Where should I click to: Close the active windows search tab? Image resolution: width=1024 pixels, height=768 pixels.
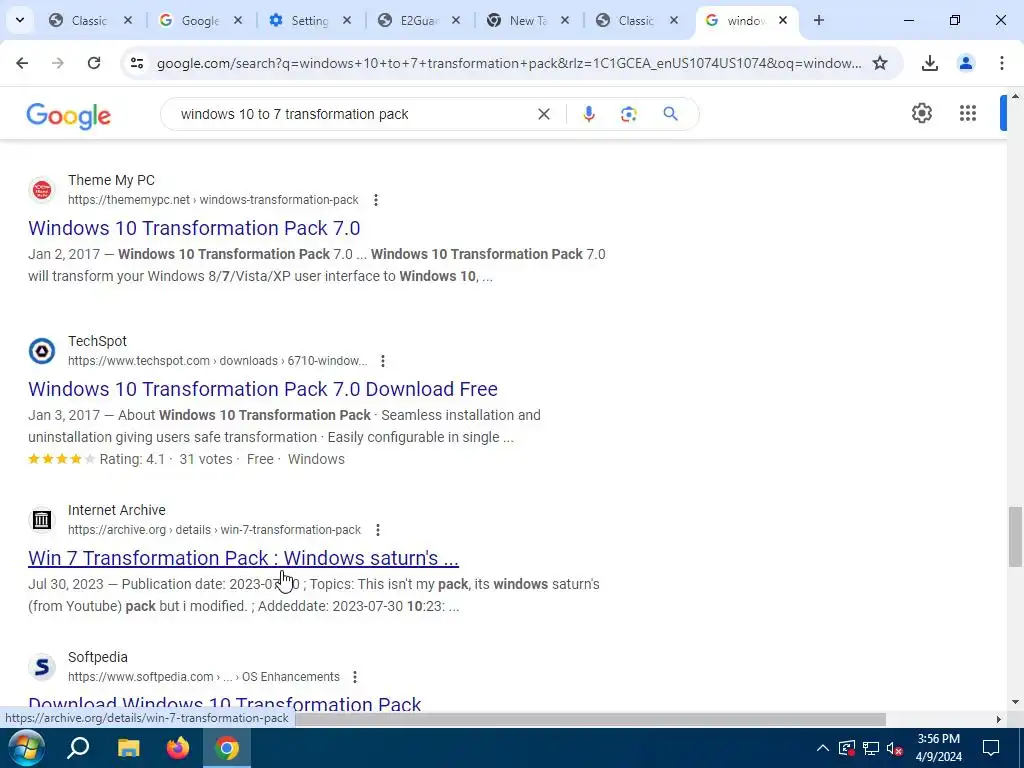[783, 20]
